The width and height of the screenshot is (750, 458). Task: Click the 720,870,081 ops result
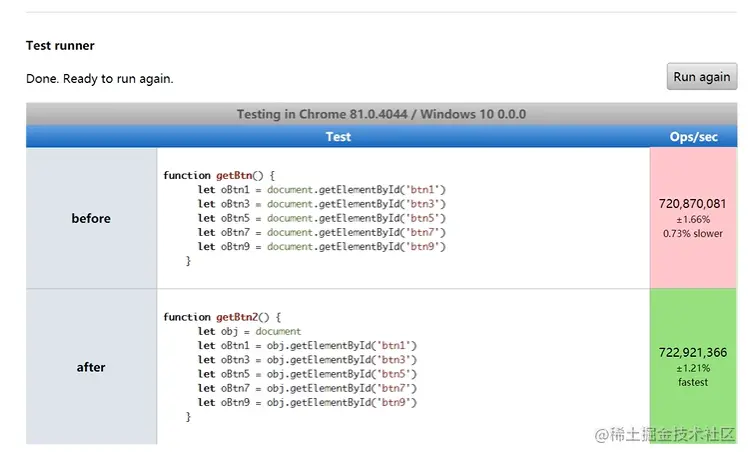pyautogui.click(x=693, y=204)
